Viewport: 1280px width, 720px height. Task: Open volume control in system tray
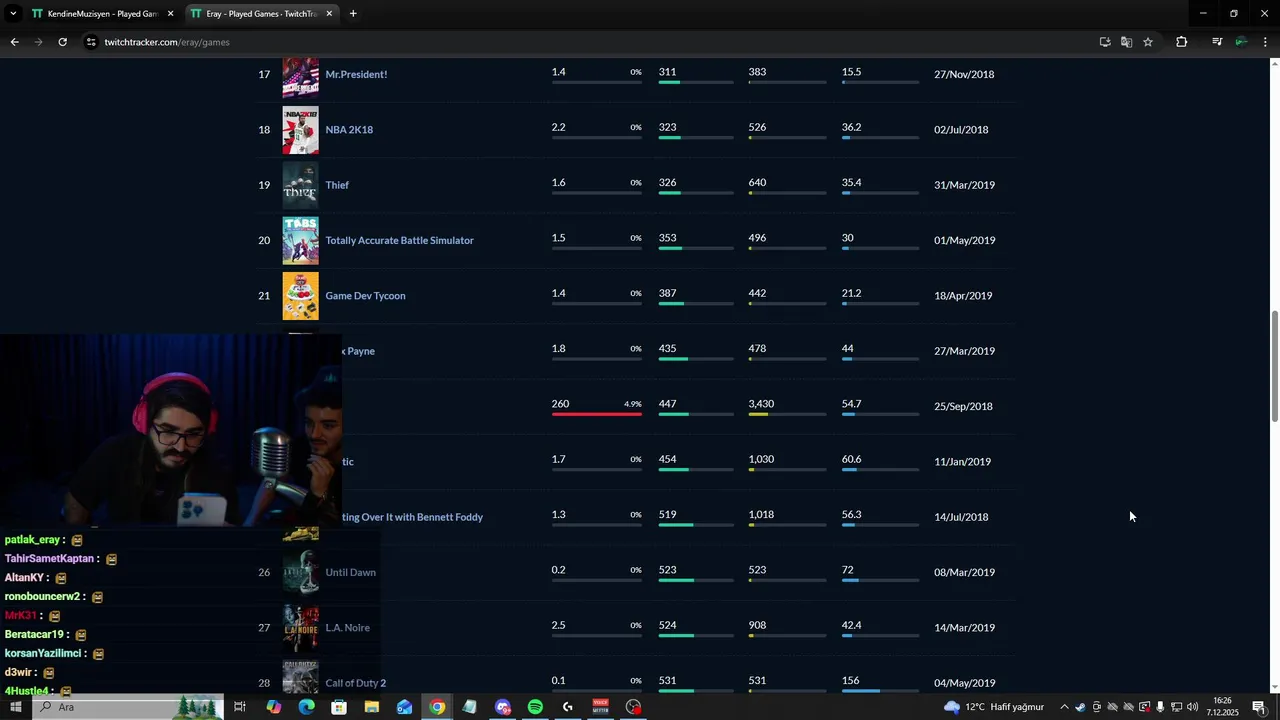[1192, 707]
